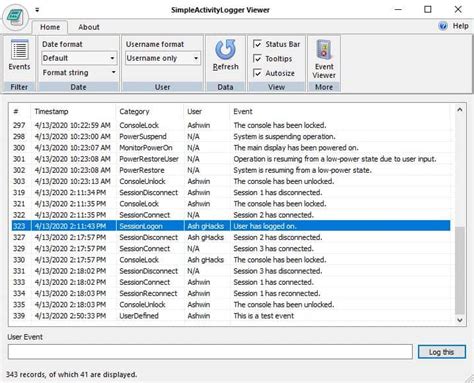474x383 pixels.
Task: Open the About tab
Action: [89, 27]
